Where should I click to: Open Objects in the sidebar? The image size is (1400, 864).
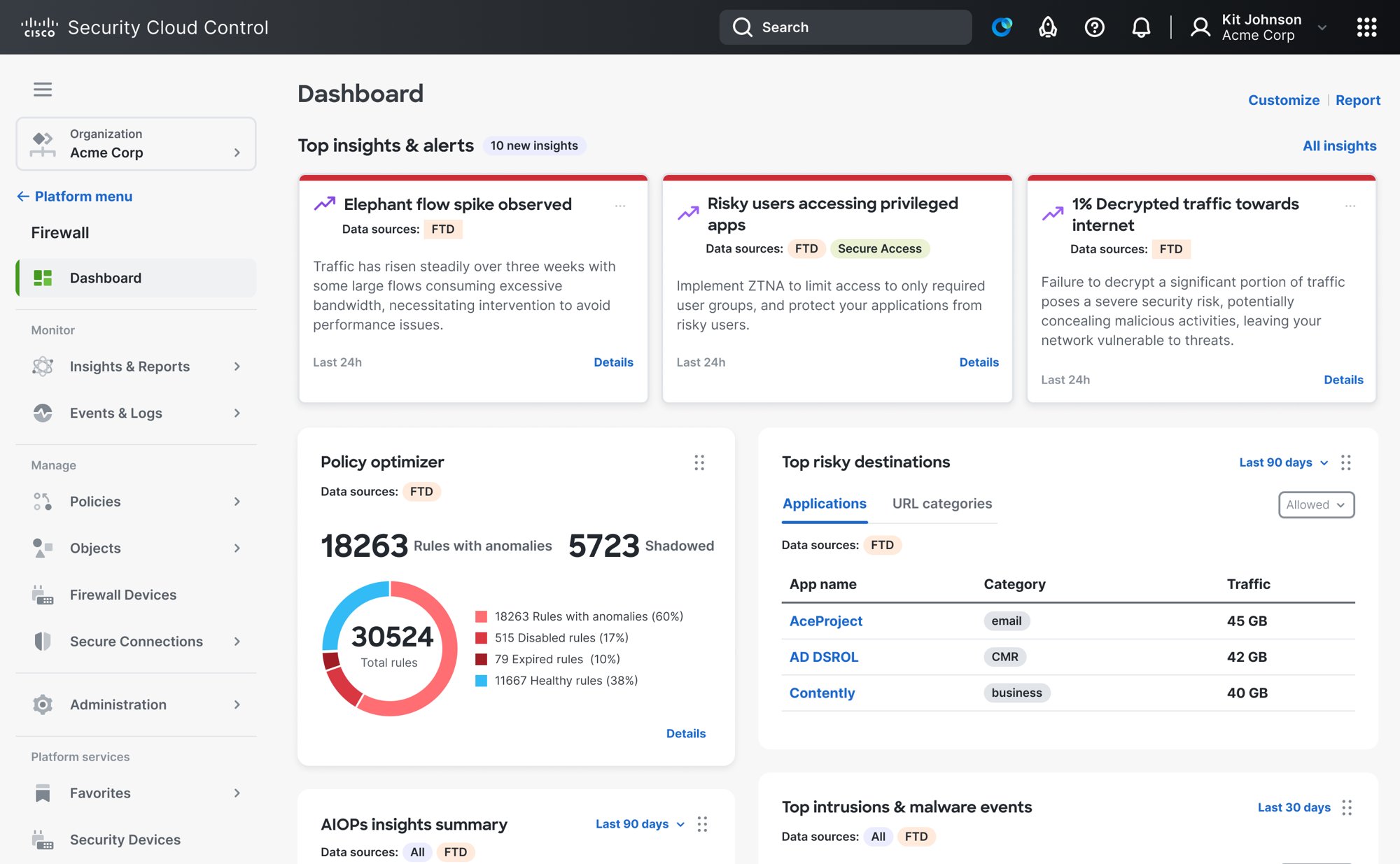(x=136, y=548)
